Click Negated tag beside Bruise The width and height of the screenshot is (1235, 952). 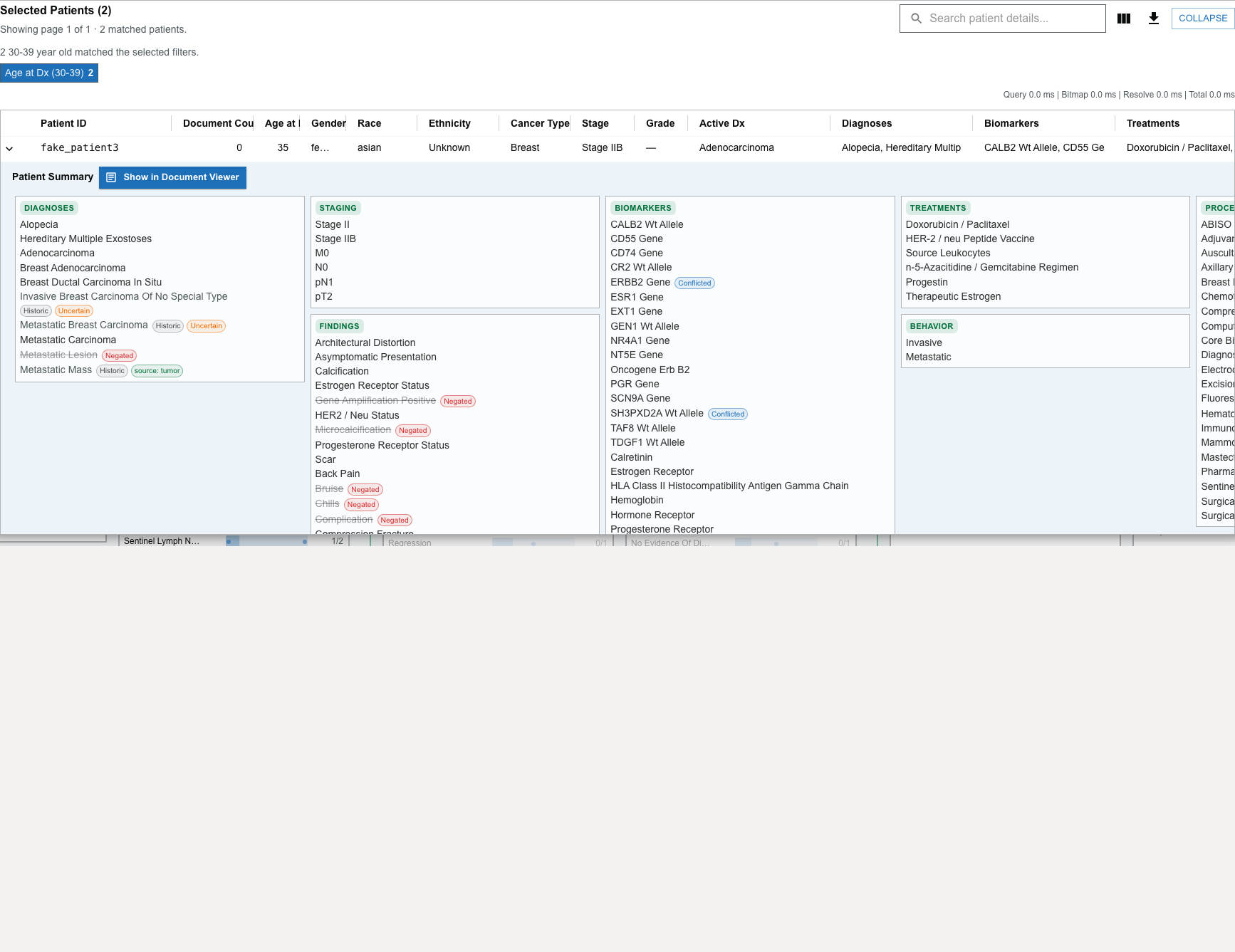pyautogui.click(x=365, y=490)
